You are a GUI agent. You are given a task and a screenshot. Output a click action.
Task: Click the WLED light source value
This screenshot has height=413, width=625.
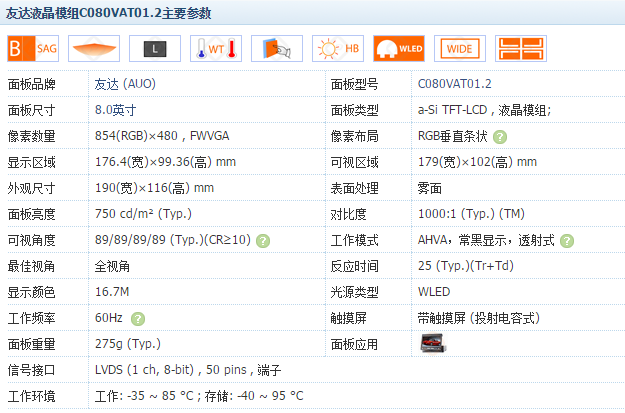coord(434,292)
